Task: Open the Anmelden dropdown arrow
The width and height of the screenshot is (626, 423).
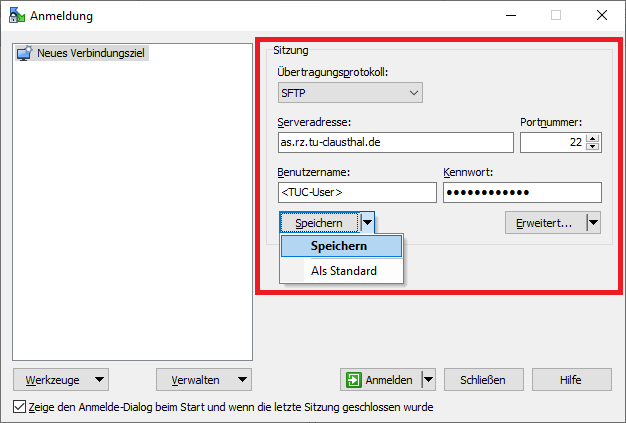Action: pos(428,380)
